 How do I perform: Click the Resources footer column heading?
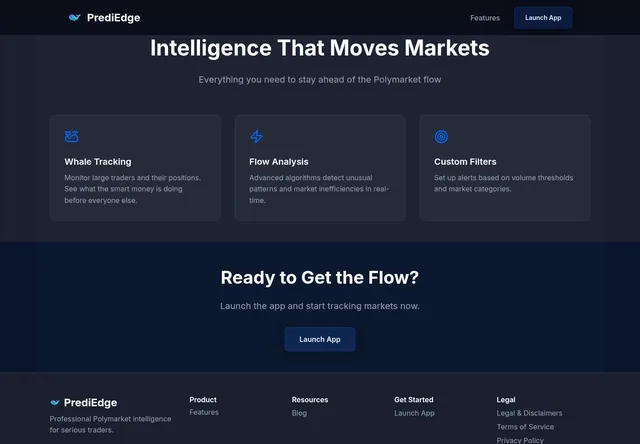click(x=310, y=400)
